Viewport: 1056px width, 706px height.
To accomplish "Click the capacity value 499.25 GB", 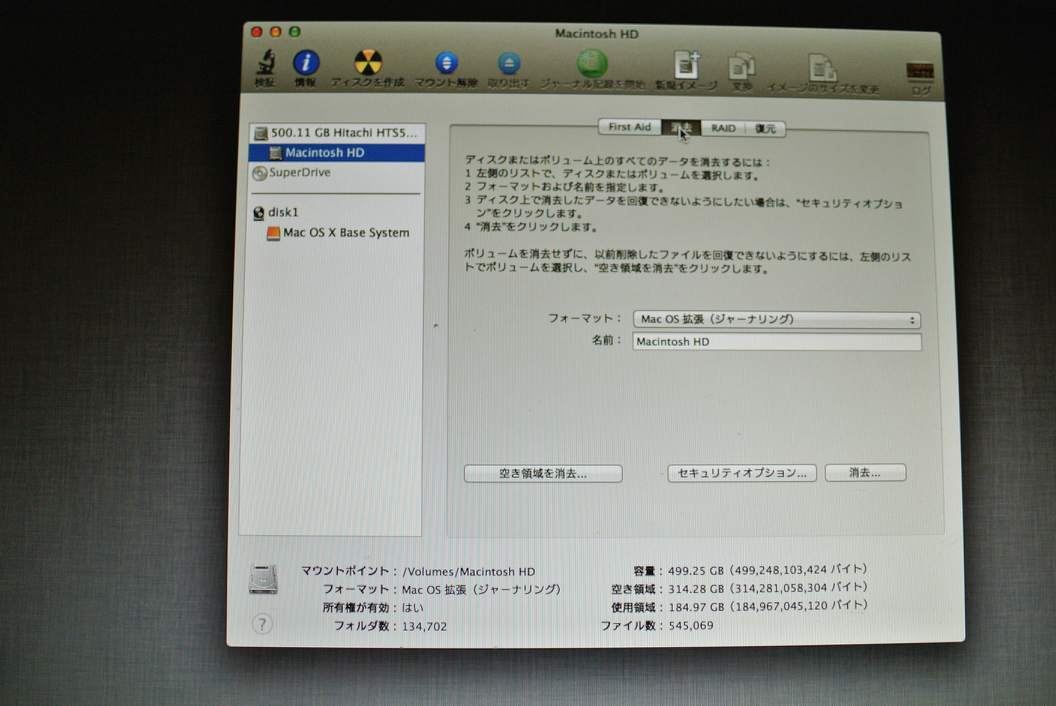I will click(x=696, y=571).
